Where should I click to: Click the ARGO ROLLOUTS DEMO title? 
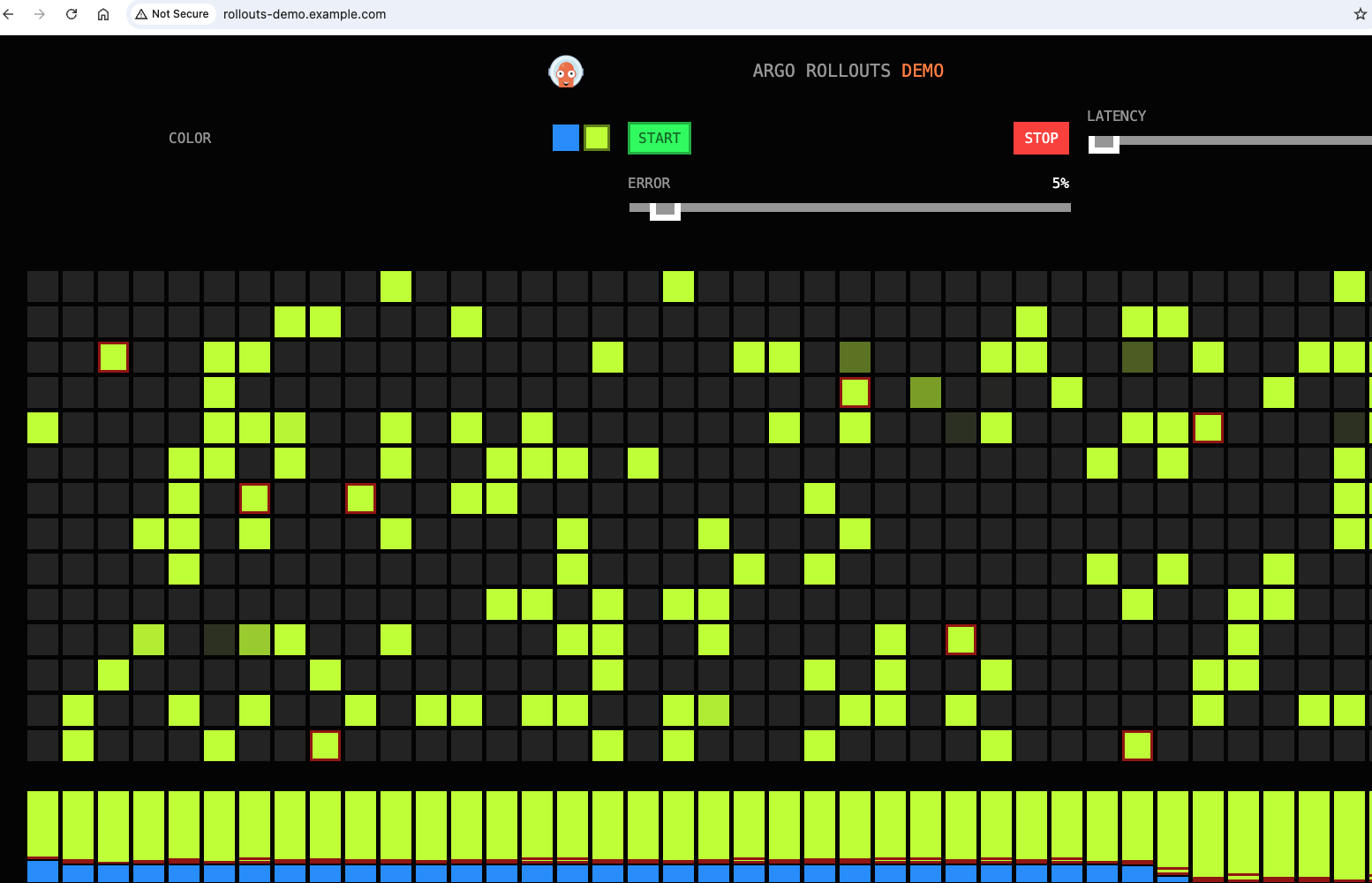(848, 71)
